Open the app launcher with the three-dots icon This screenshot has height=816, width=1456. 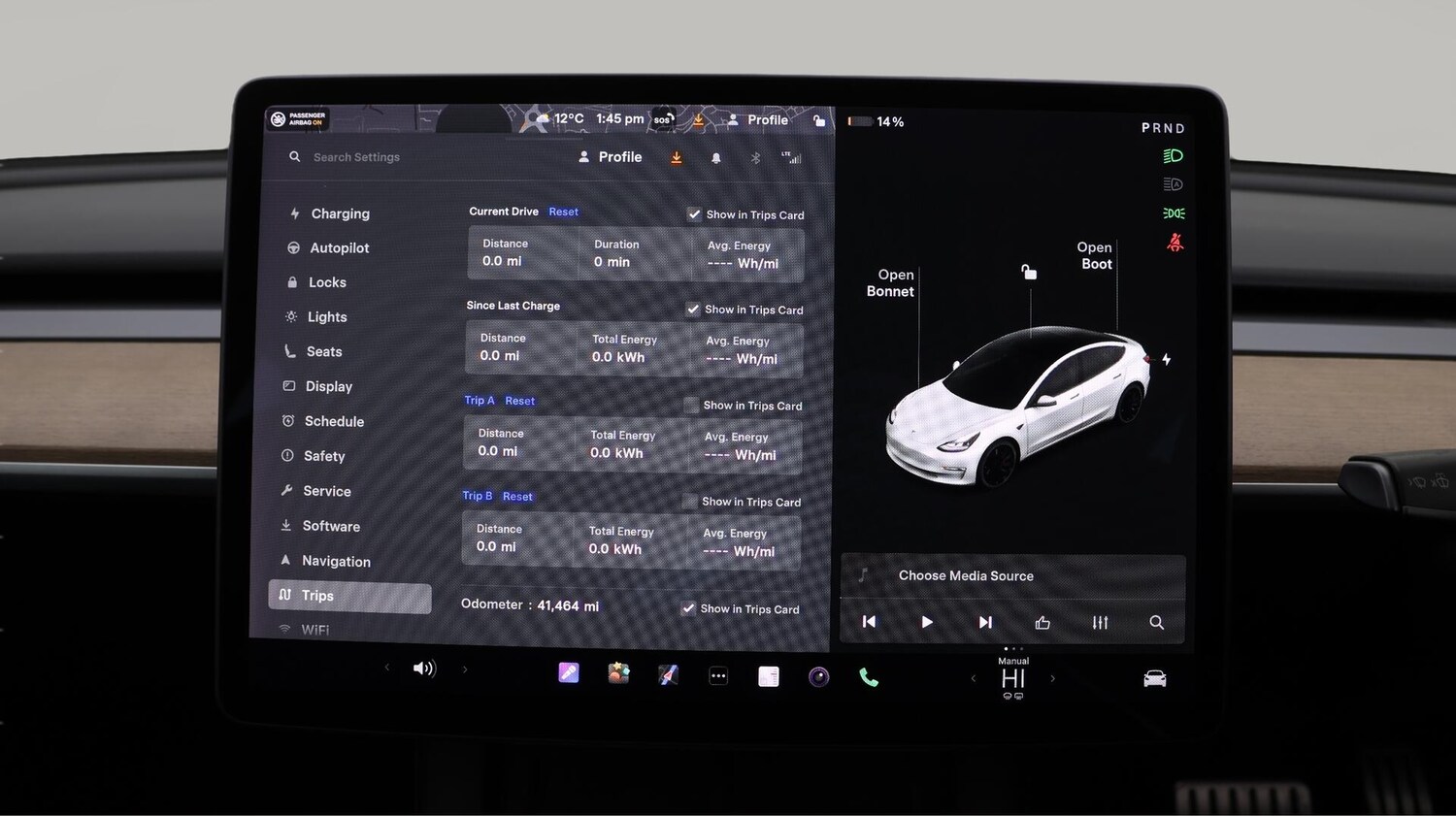tap(718, 676)
